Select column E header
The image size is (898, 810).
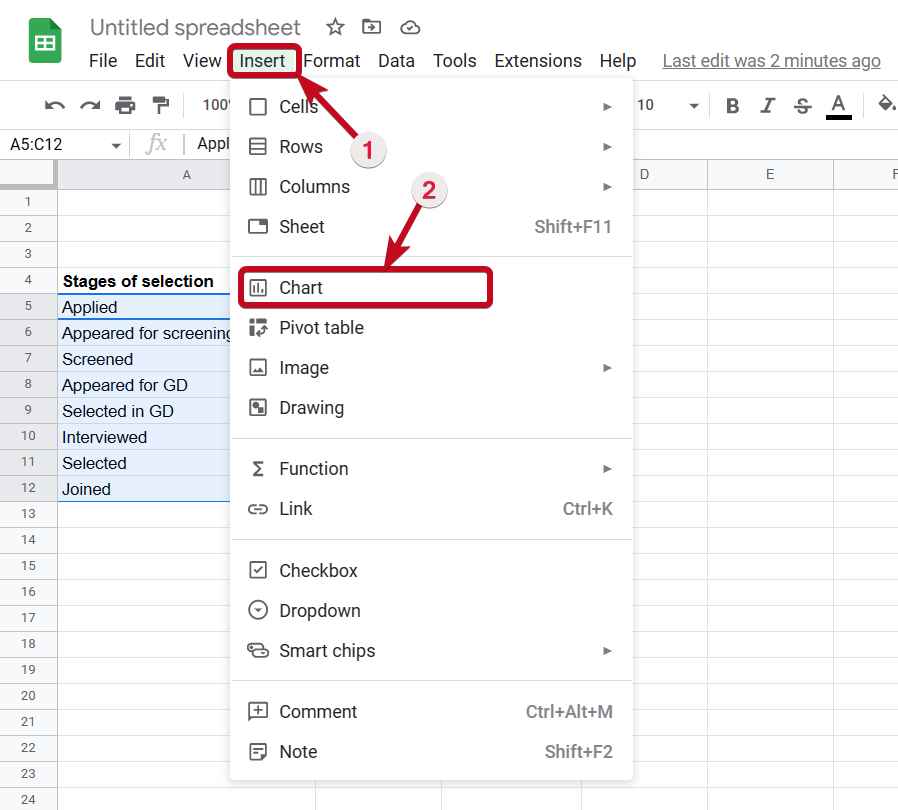point(770,175)
